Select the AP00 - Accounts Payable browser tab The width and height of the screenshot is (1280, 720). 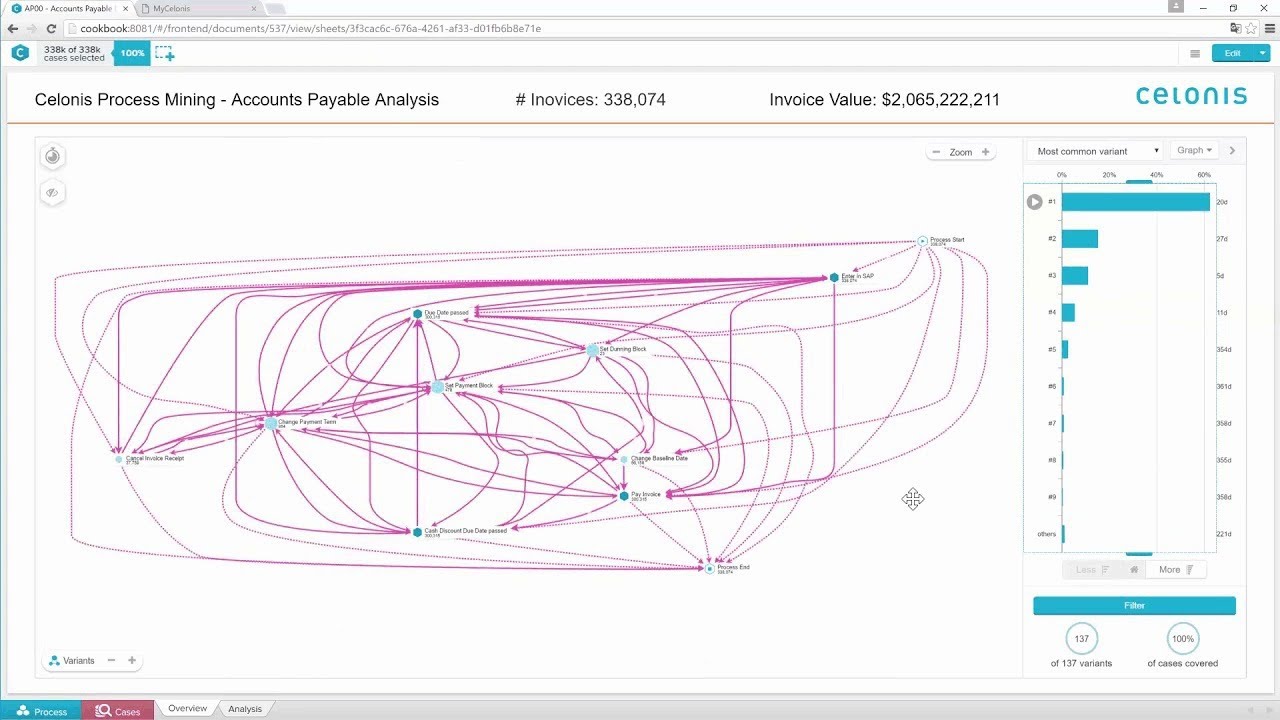(68, 8)
